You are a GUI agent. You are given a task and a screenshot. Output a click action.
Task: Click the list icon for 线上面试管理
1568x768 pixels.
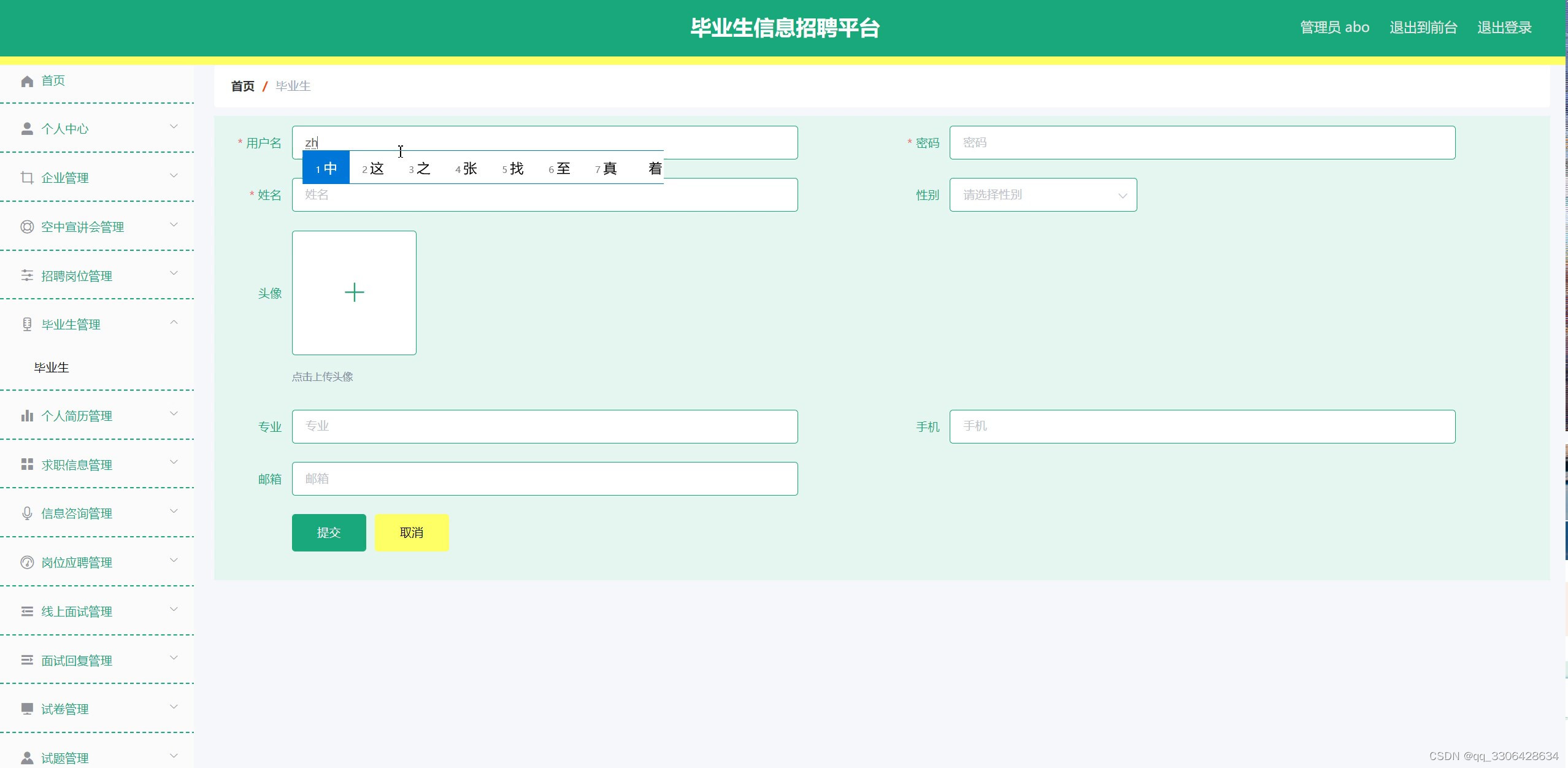pos(27,612)
